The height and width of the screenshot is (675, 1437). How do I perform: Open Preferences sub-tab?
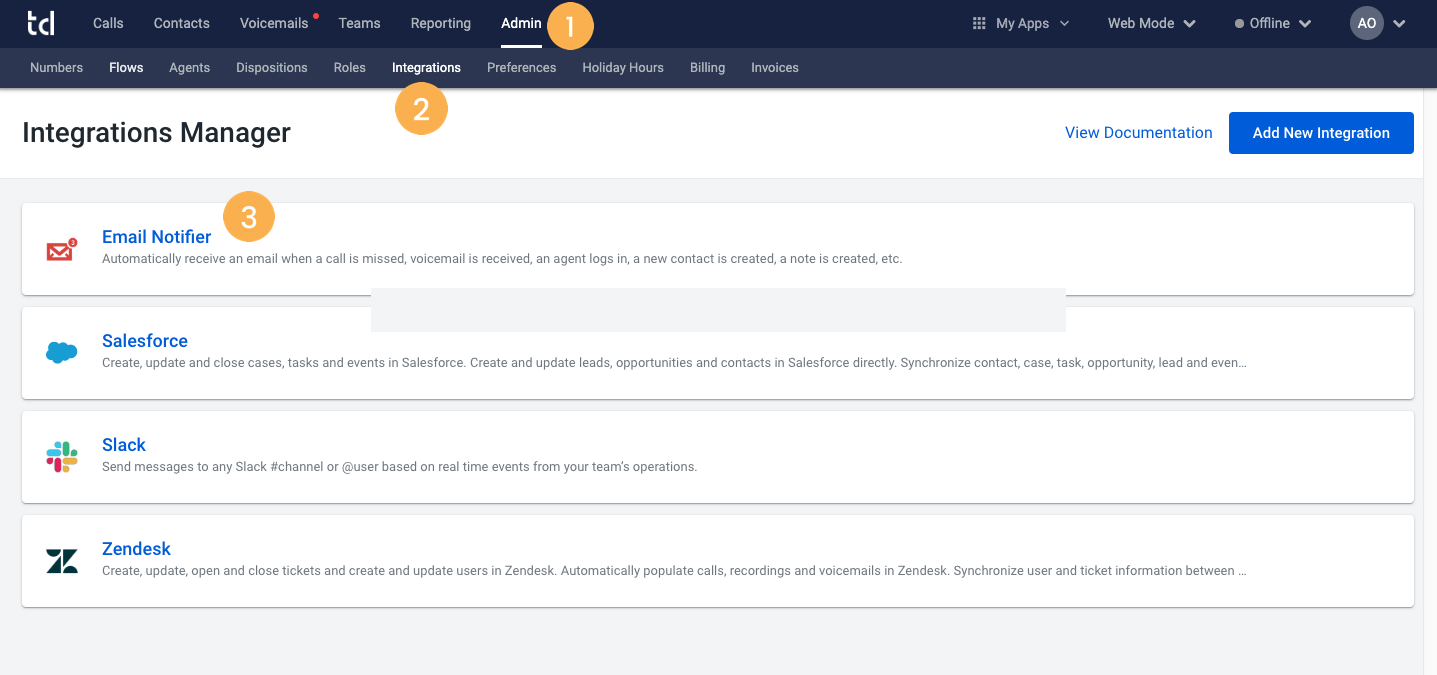point(521,67)
